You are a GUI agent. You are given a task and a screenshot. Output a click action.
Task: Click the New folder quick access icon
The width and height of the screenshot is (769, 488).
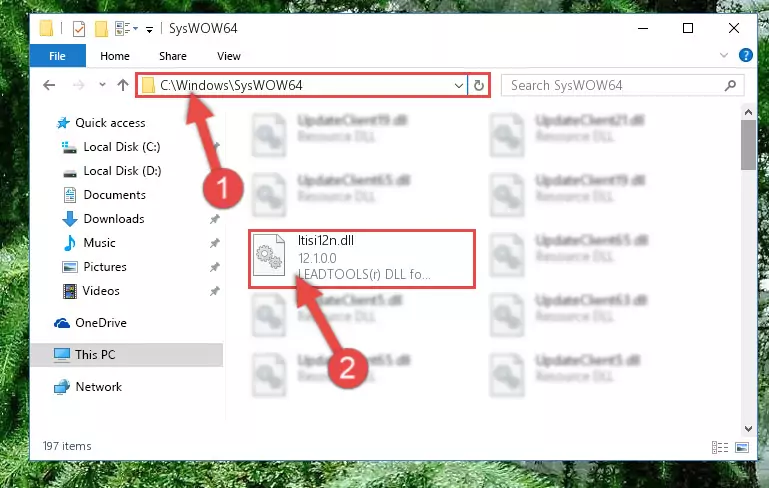pos(101,29)
